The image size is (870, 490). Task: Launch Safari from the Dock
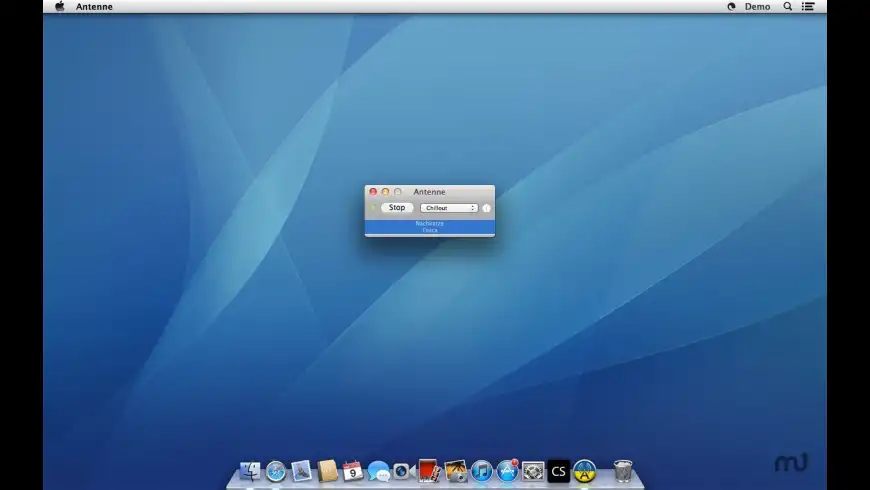point(276,471)
